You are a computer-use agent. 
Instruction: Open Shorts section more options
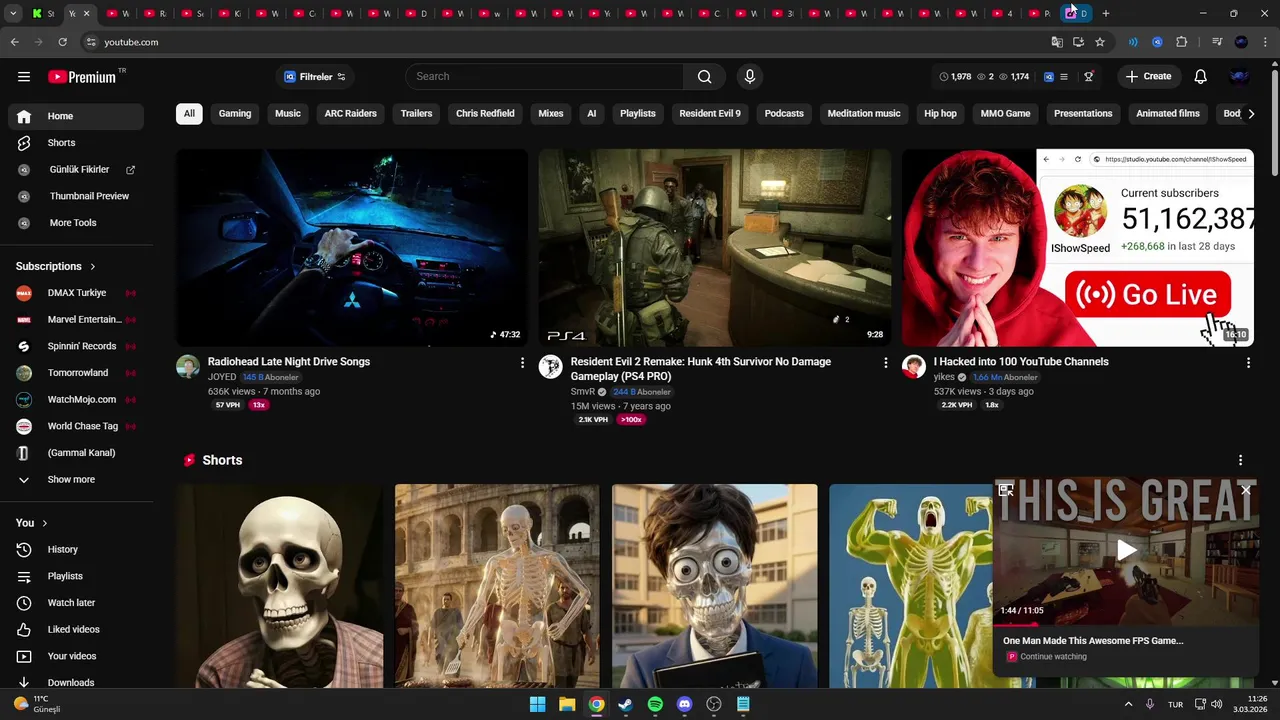[1240, 460]
